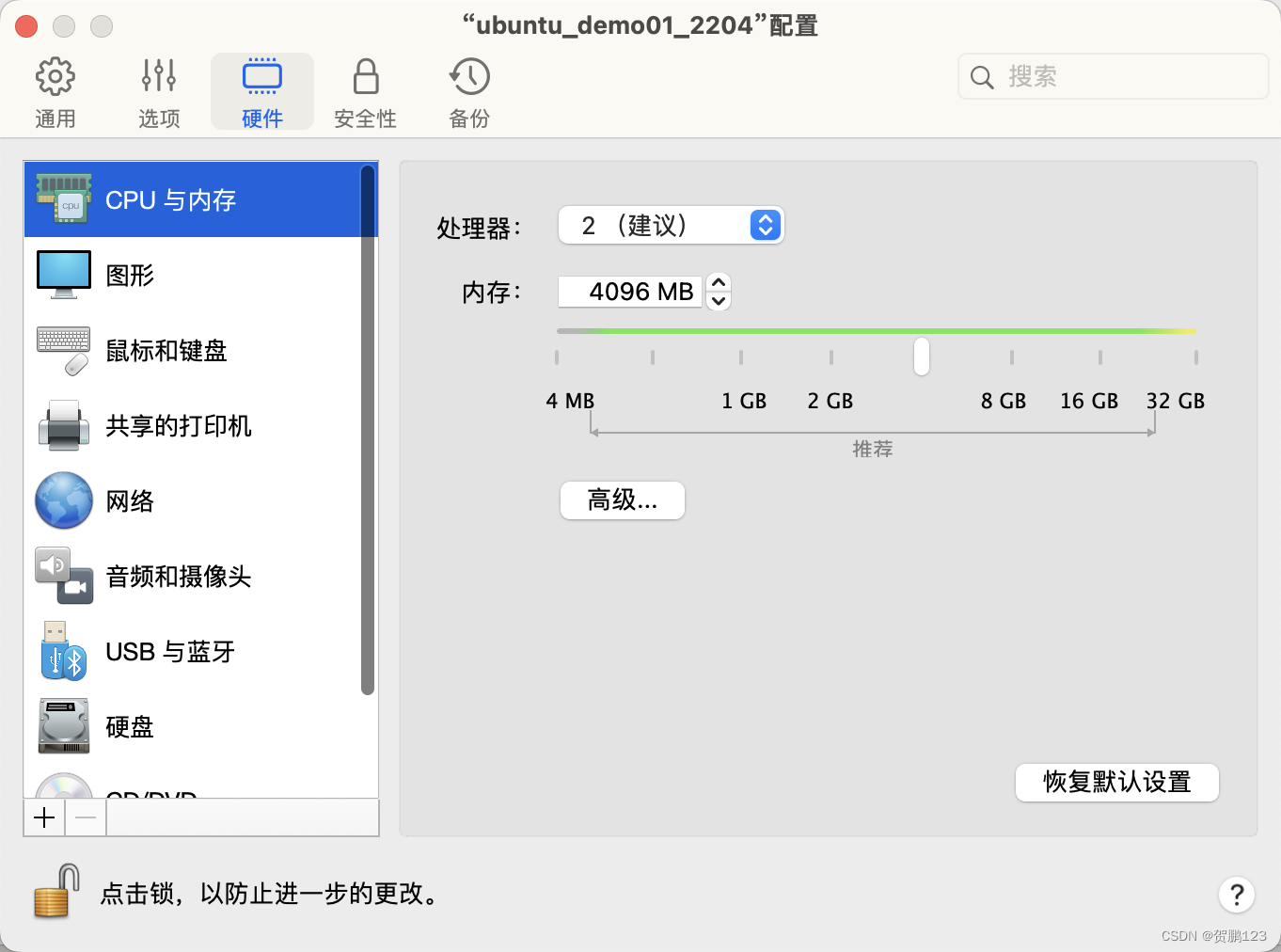Click 恢复默认设置 button

click(x=1116, y=782)
